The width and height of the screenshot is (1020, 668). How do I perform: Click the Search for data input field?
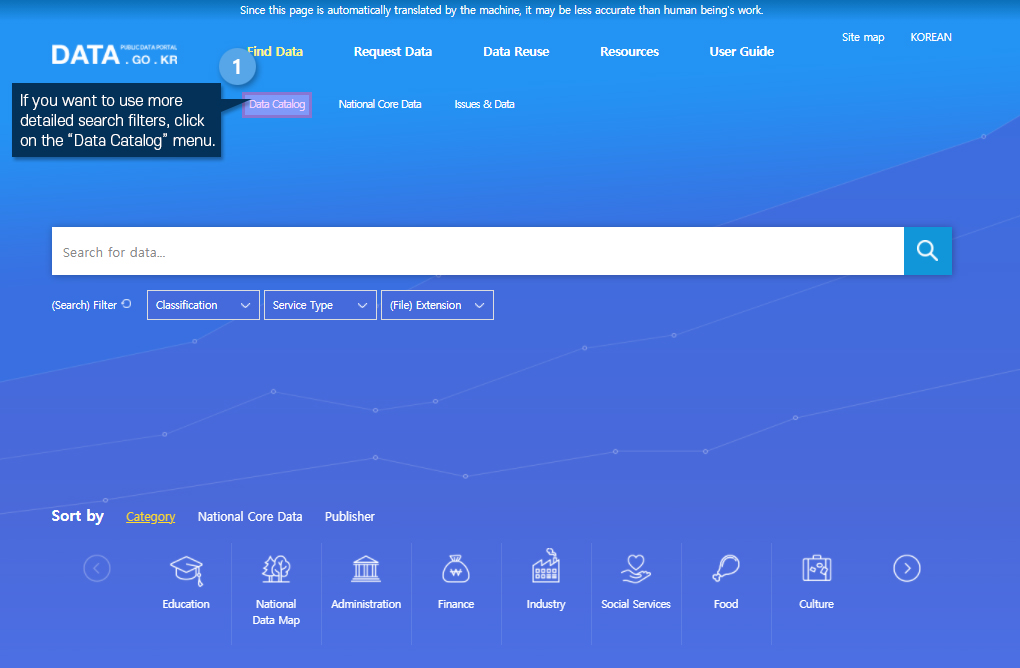click(477, 252)
